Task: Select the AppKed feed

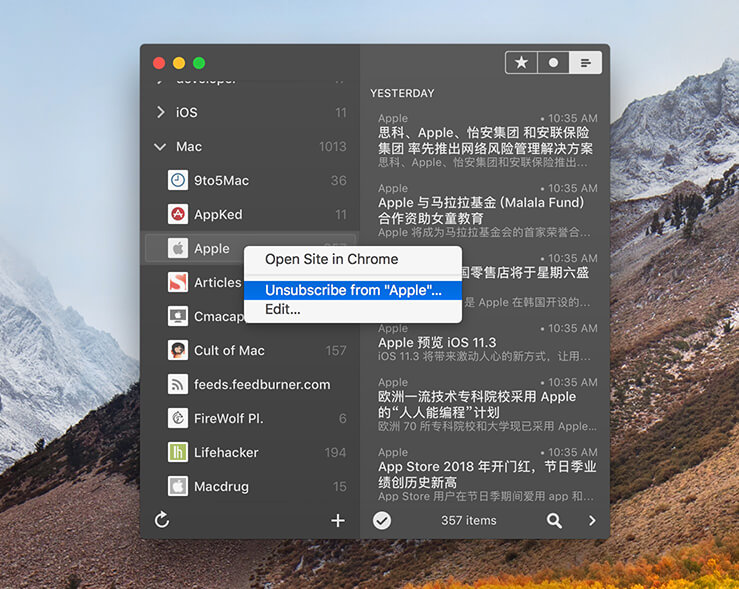Action: (x=250, y=214)
